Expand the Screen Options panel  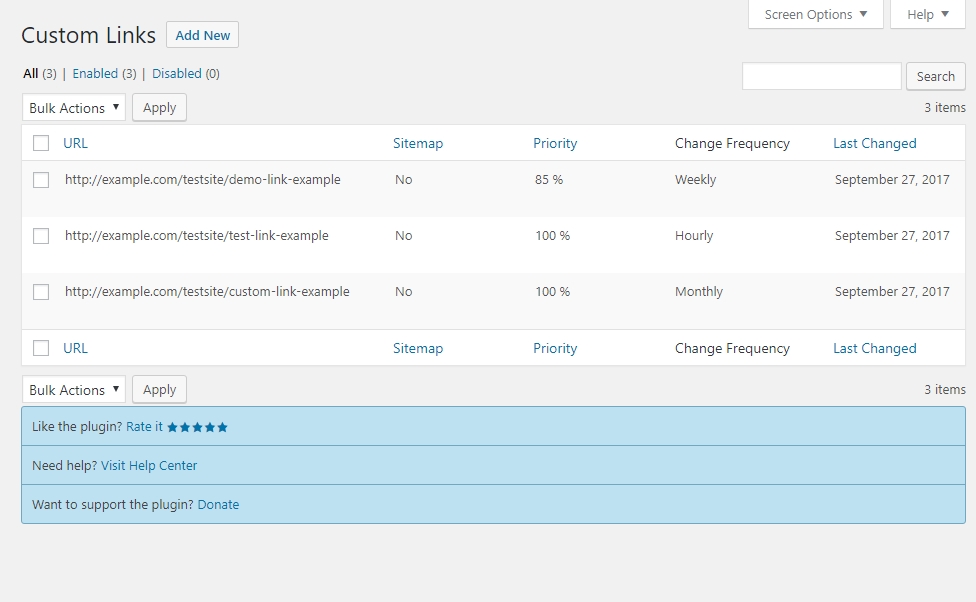(x=815, y=14)
